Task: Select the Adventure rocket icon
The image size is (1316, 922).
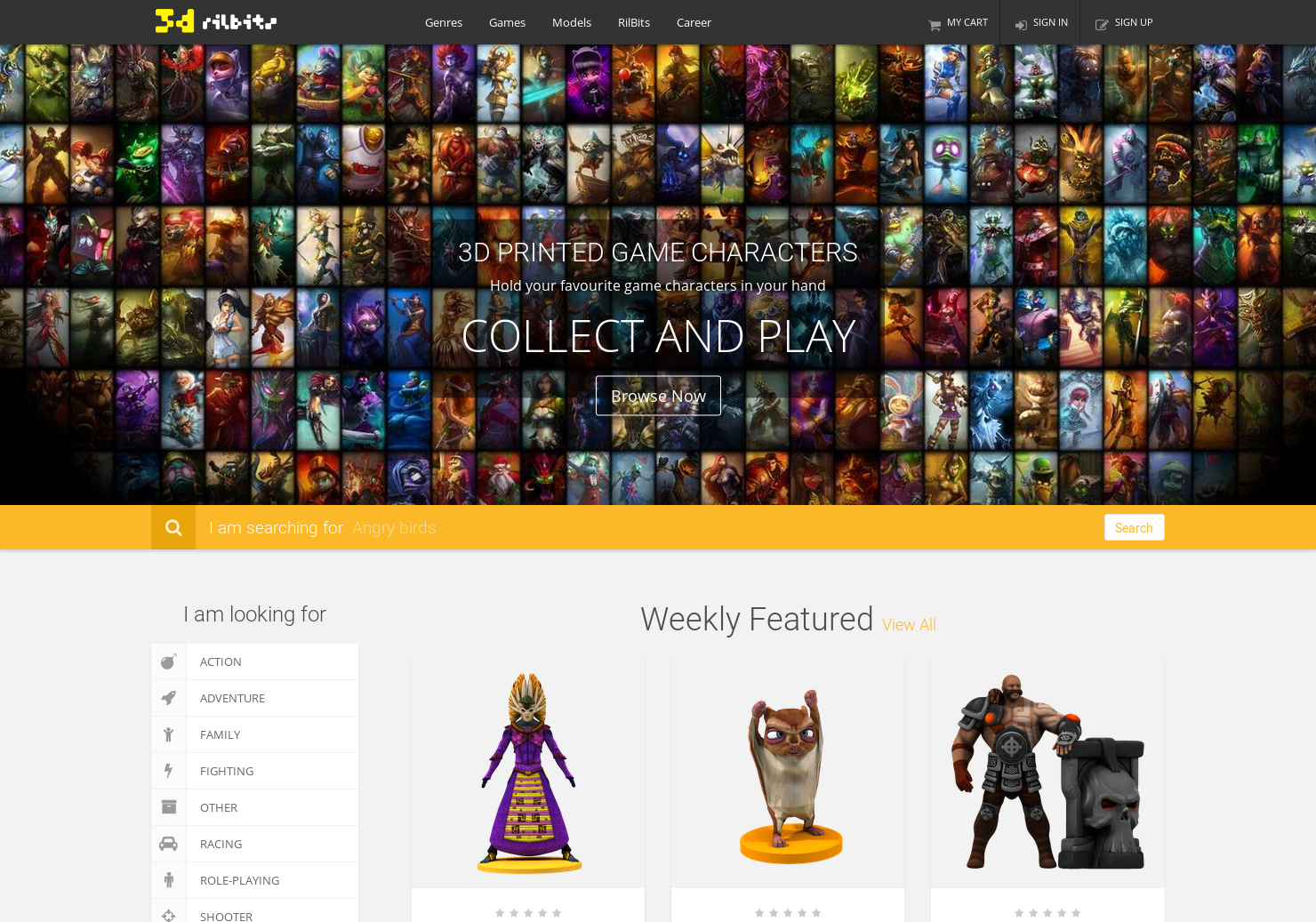Action: (168, 698)
